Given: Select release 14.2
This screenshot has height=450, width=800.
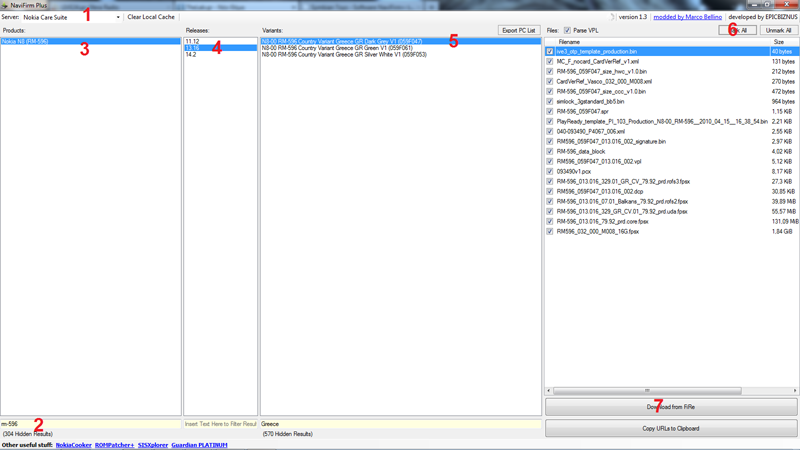Looking at the screenshot, I should (x=220, y=55).
